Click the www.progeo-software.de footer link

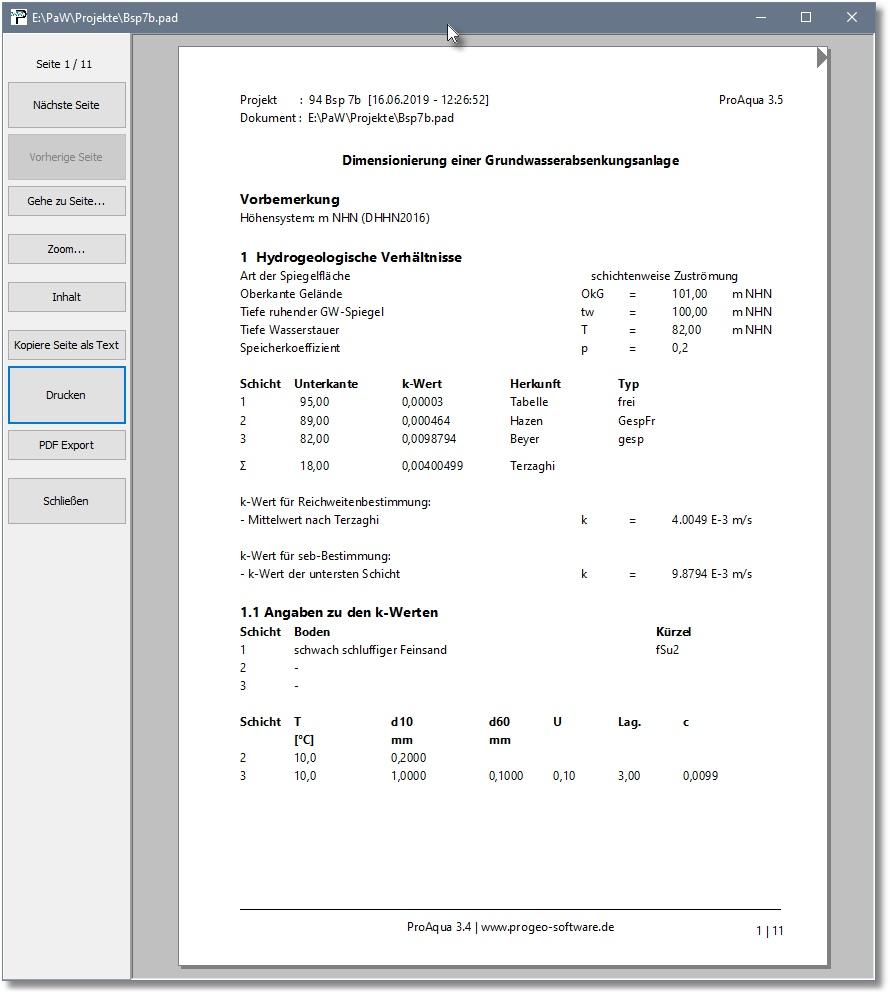[547, 927]
